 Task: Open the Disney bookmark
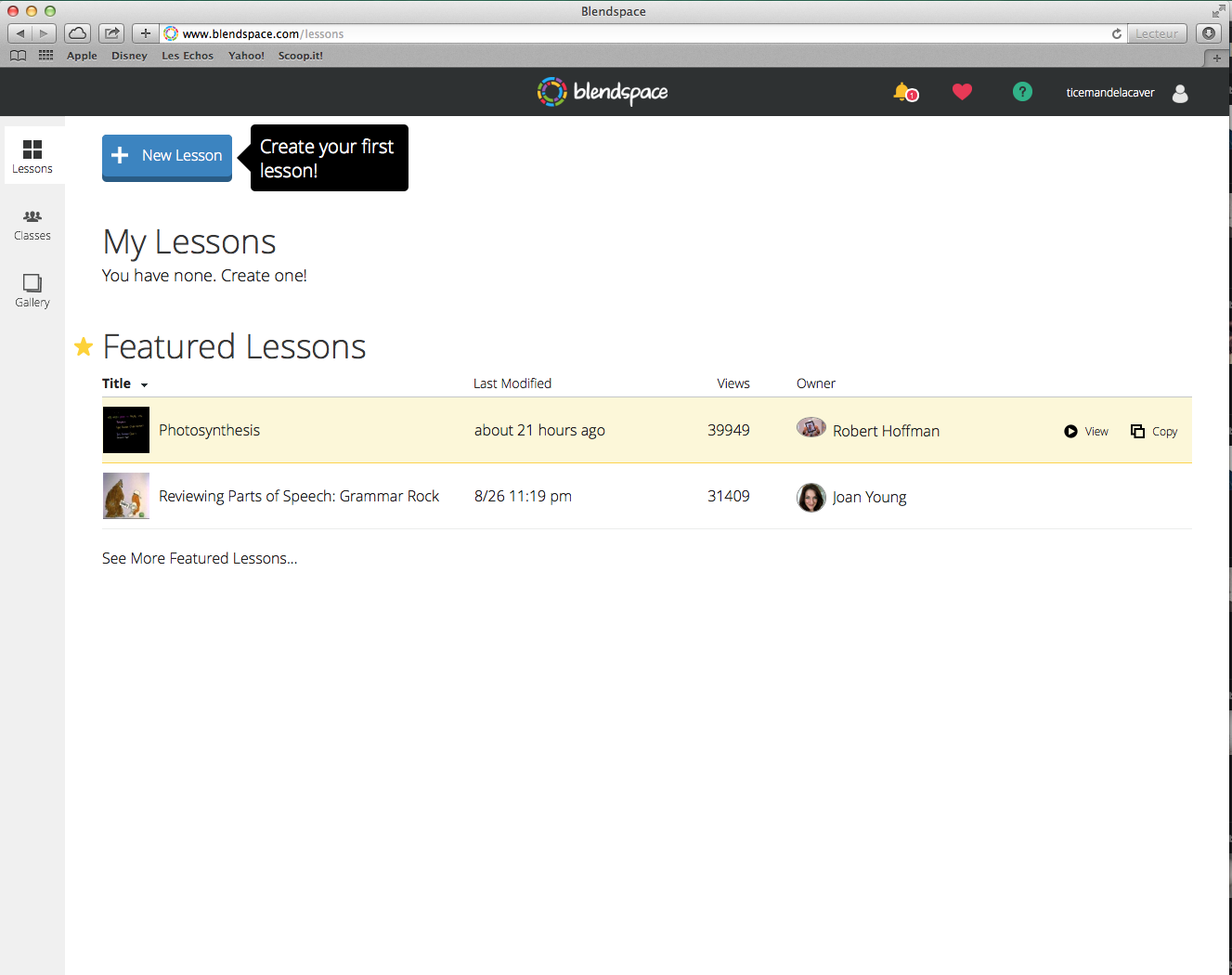129,56
